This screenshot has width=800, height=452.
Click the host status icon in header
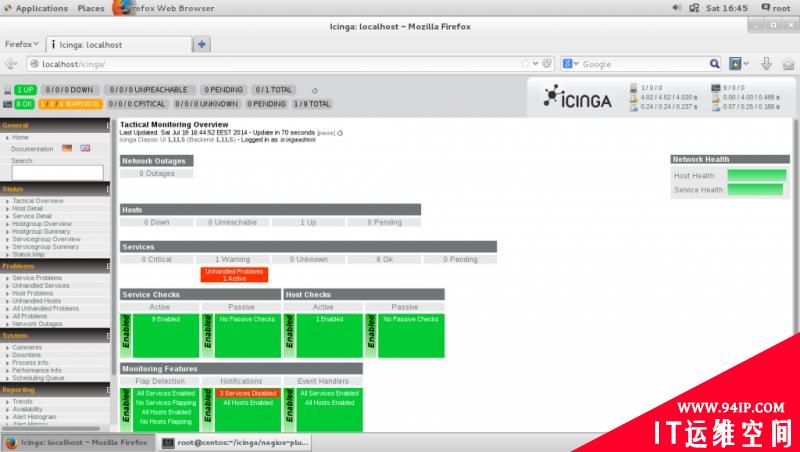coord(7,90)
